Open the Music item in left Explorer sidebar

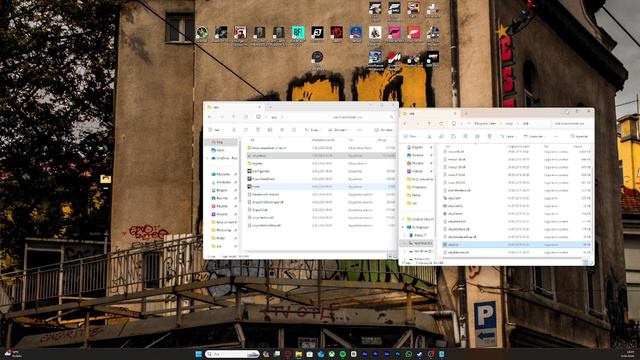coord(224,206)
